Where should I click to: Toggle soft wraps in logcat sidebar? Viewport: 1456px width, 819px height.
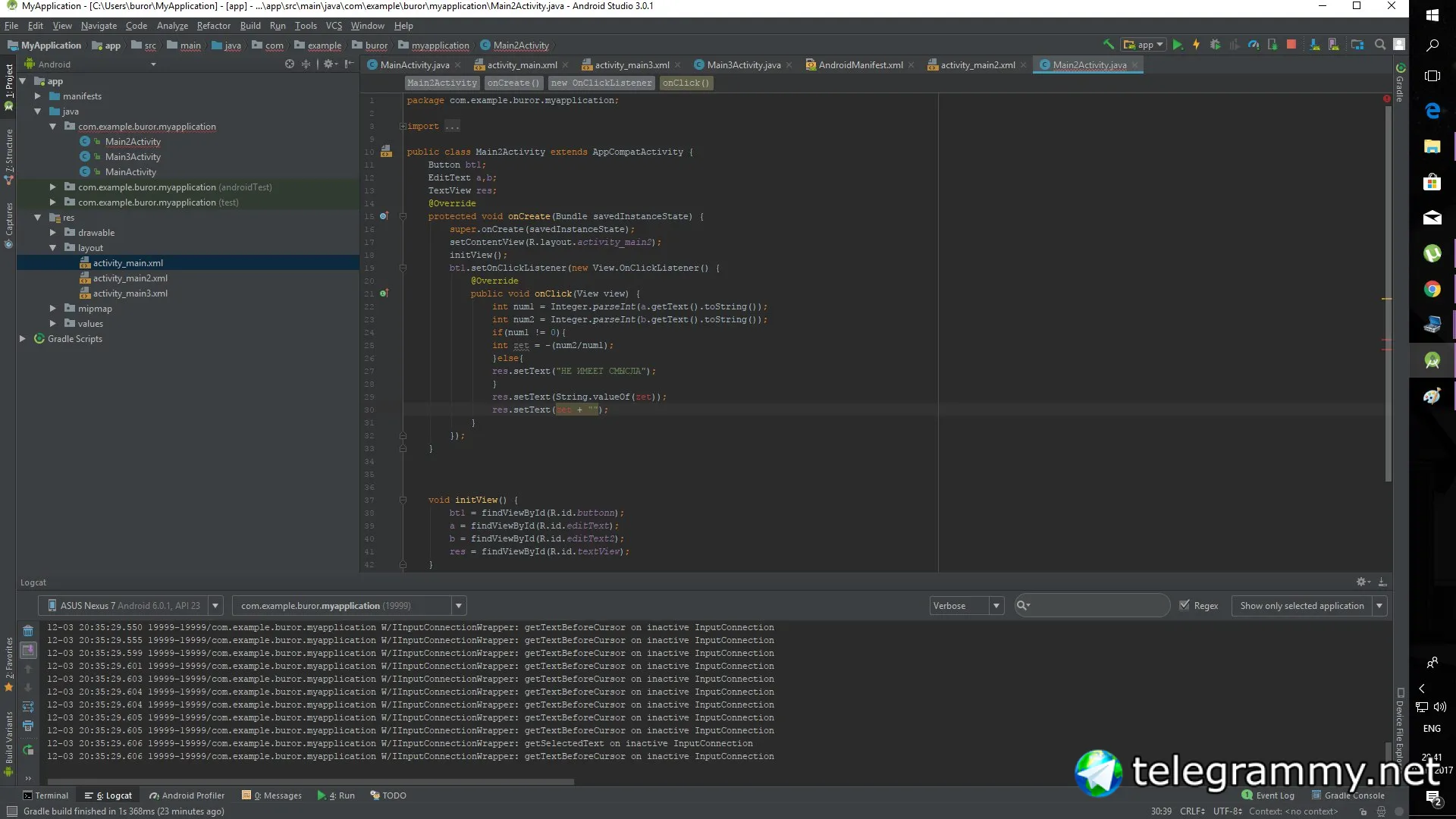click(28, 707)
